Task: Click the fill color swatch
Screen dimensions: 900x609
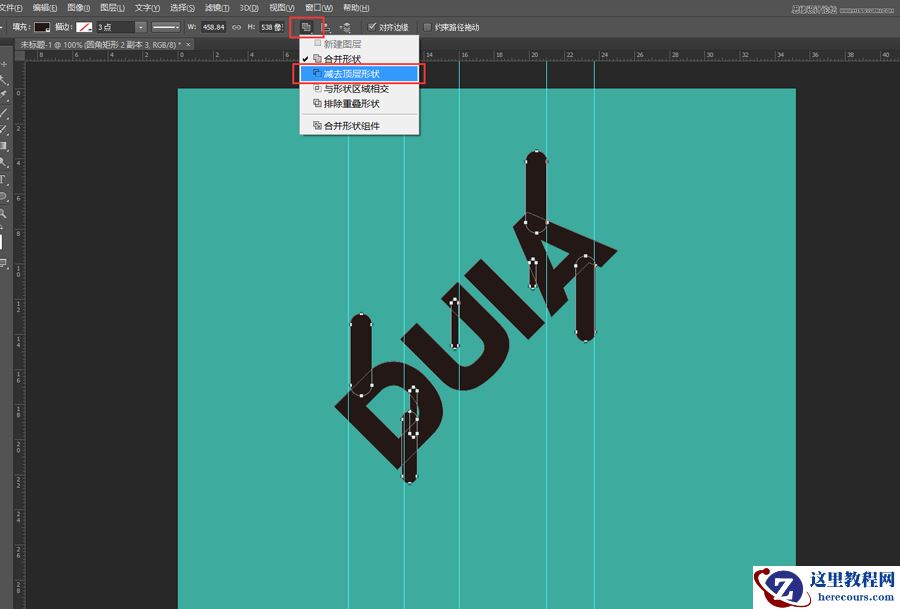Action: tap(42, 27)
